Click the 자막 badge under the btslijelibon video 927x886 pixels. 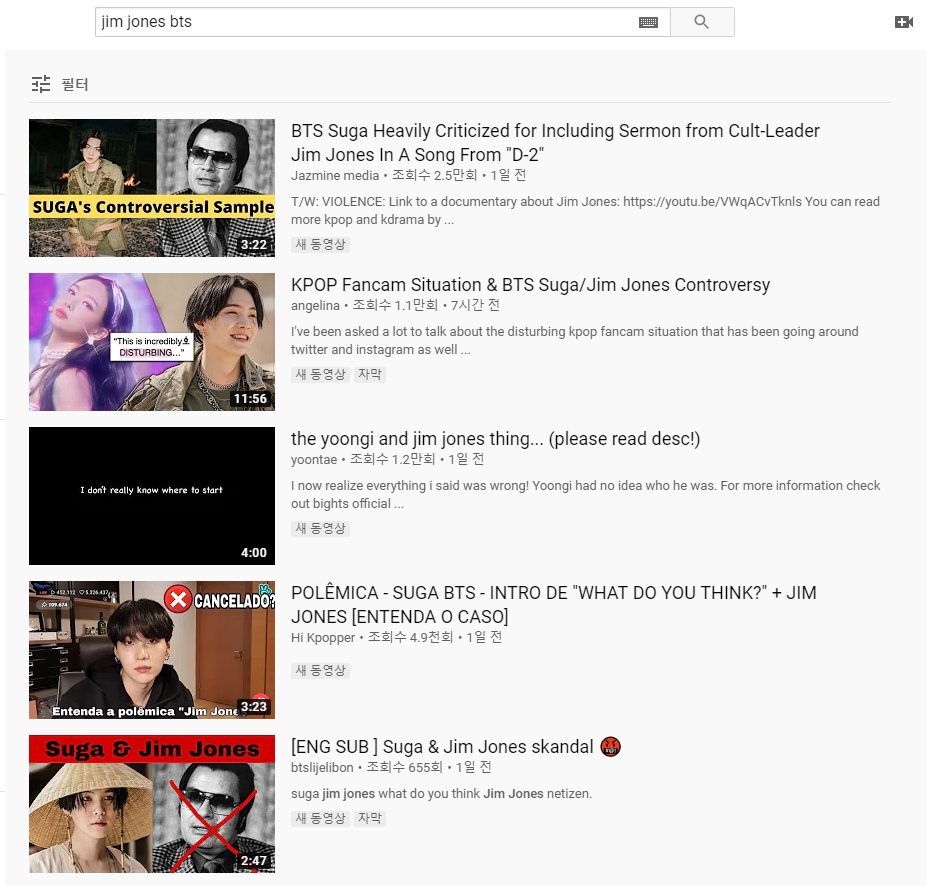369,818
